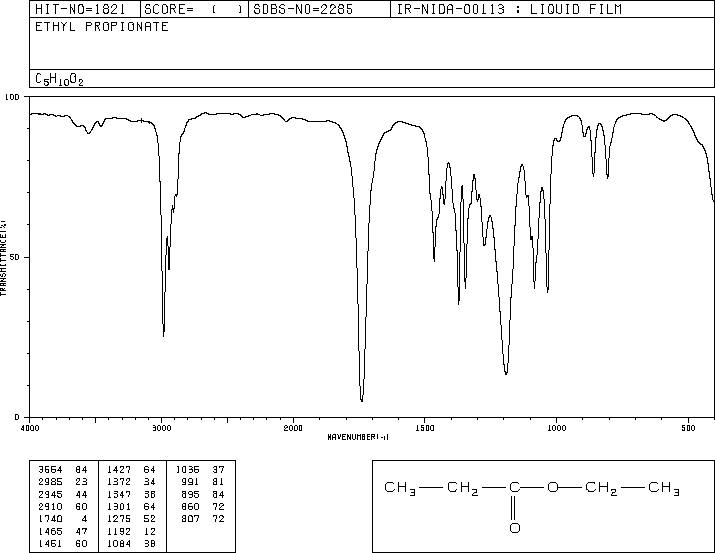
Task: Select peak table entry 1301
Action: 119,506
